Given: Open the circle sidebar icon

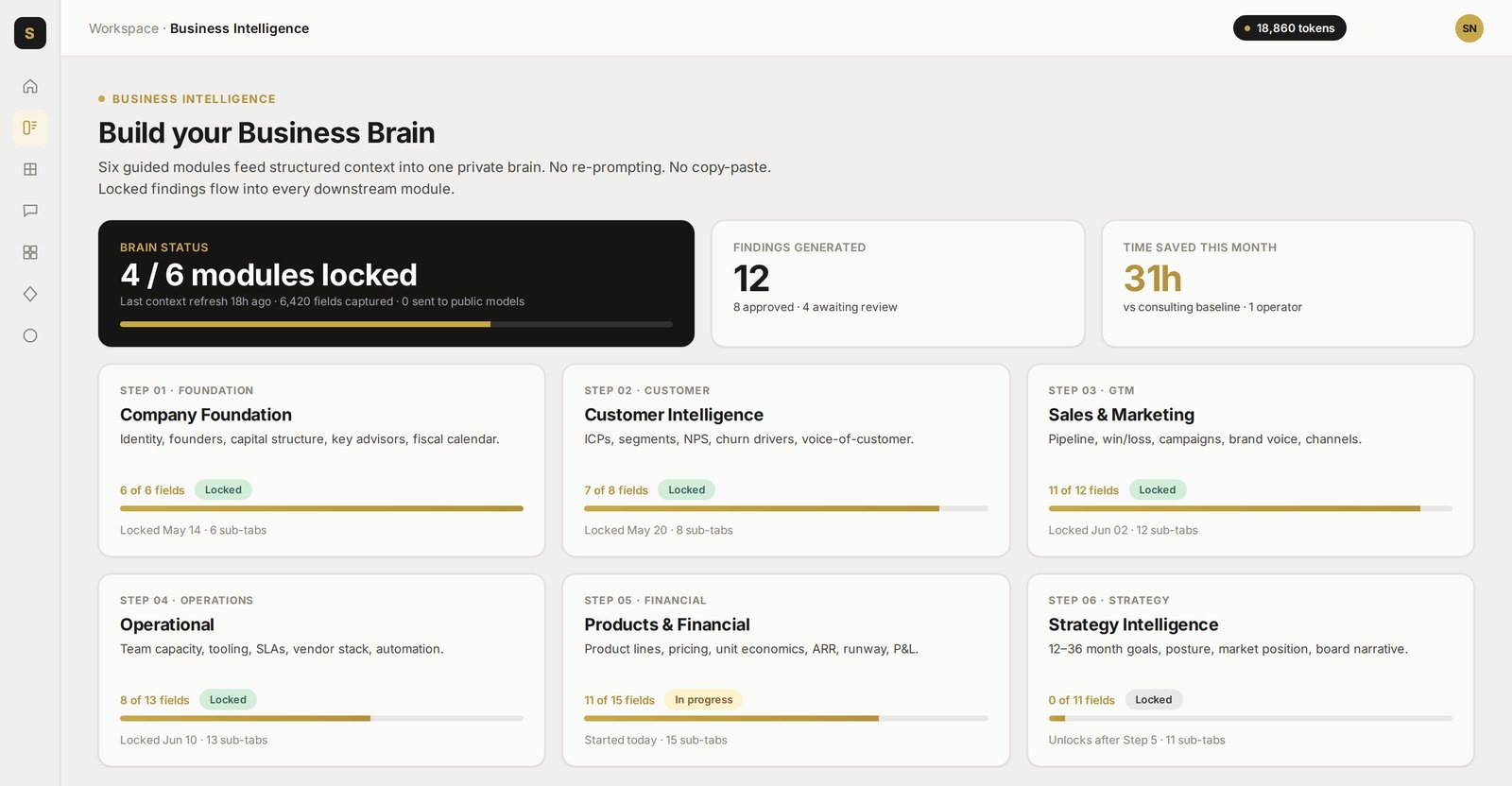Looking at the screenshot, I should pyautogui.click(x=30, y=335).
